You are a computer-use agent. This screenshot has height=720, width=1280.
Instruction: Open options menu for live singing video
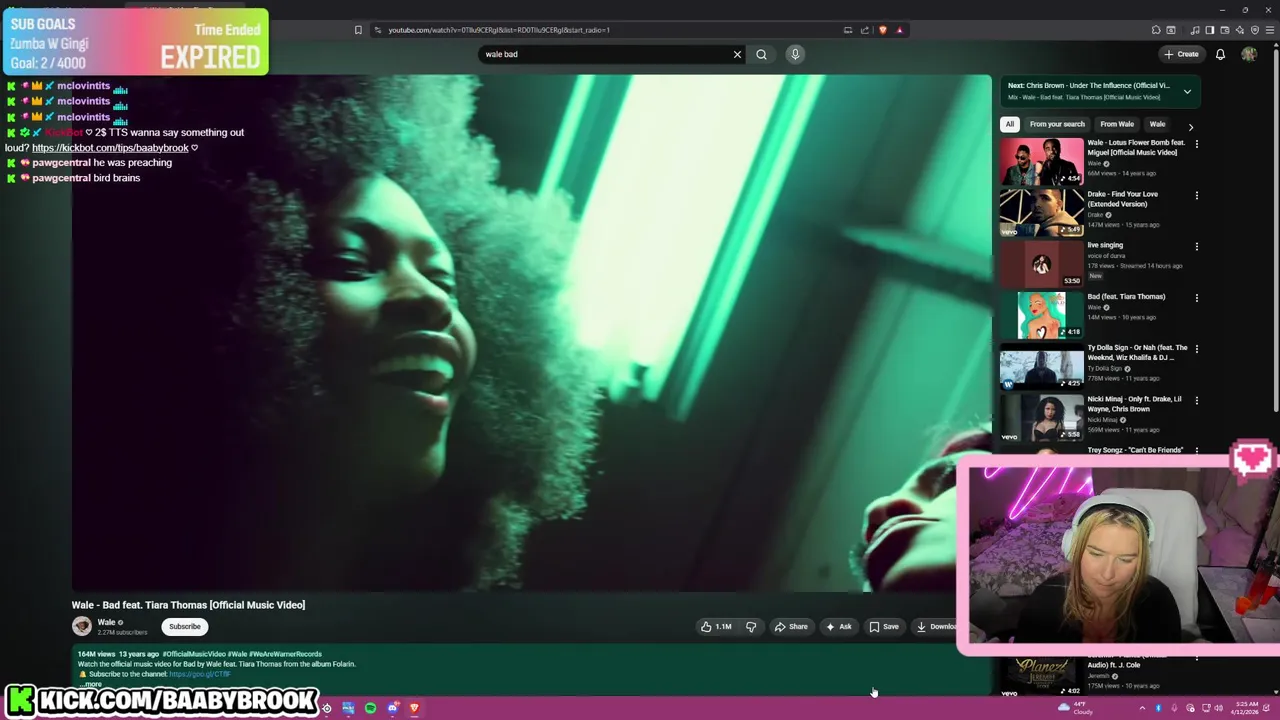(1196, 246)
